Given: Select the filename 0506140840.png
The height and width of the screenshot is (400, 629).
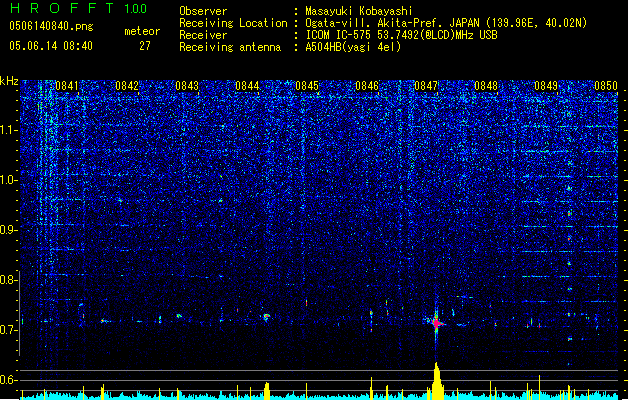Looking at the screenshot, I should point(51,26).
